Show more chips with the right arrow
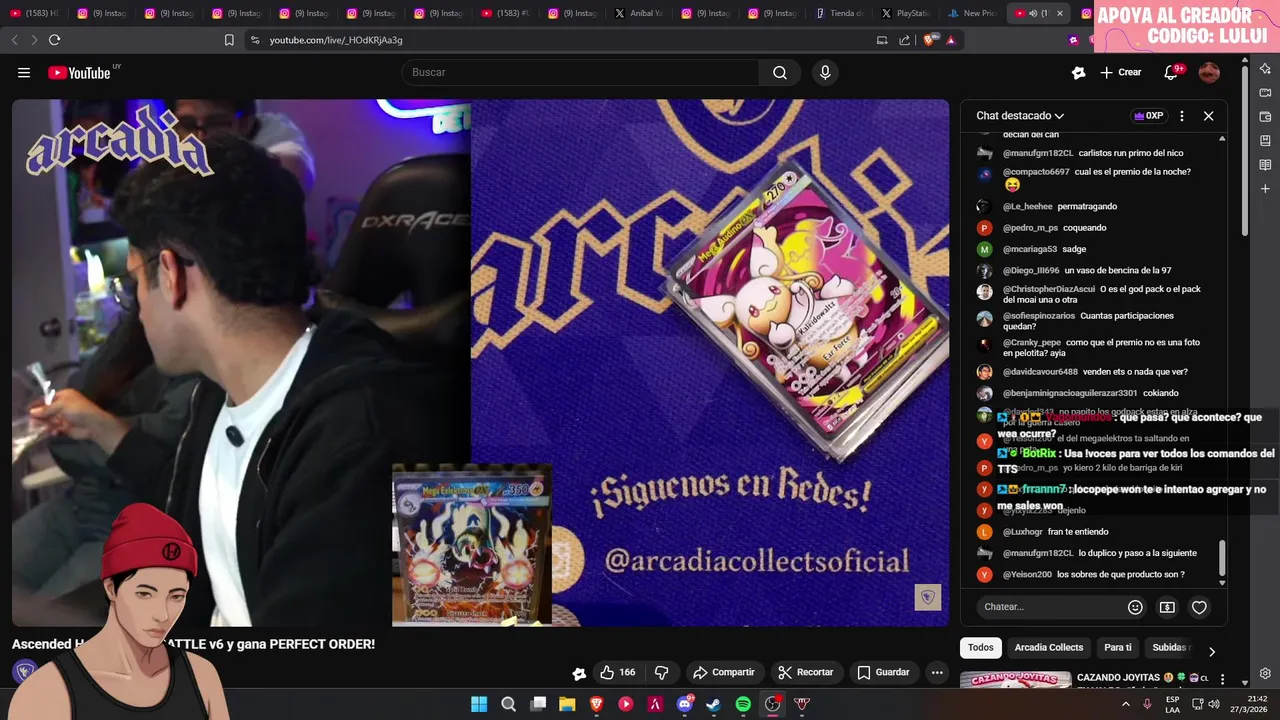The image size is (1280, 720). 1211,652
